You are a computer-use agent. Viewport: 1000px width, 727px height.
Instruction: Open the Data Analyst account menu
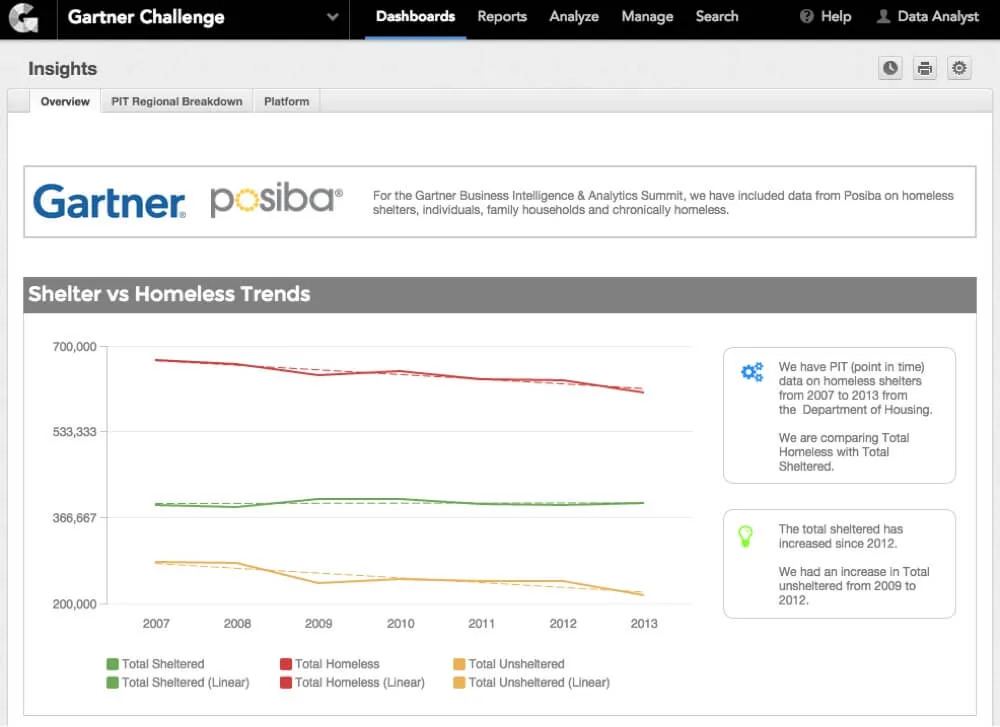(938, 17)
